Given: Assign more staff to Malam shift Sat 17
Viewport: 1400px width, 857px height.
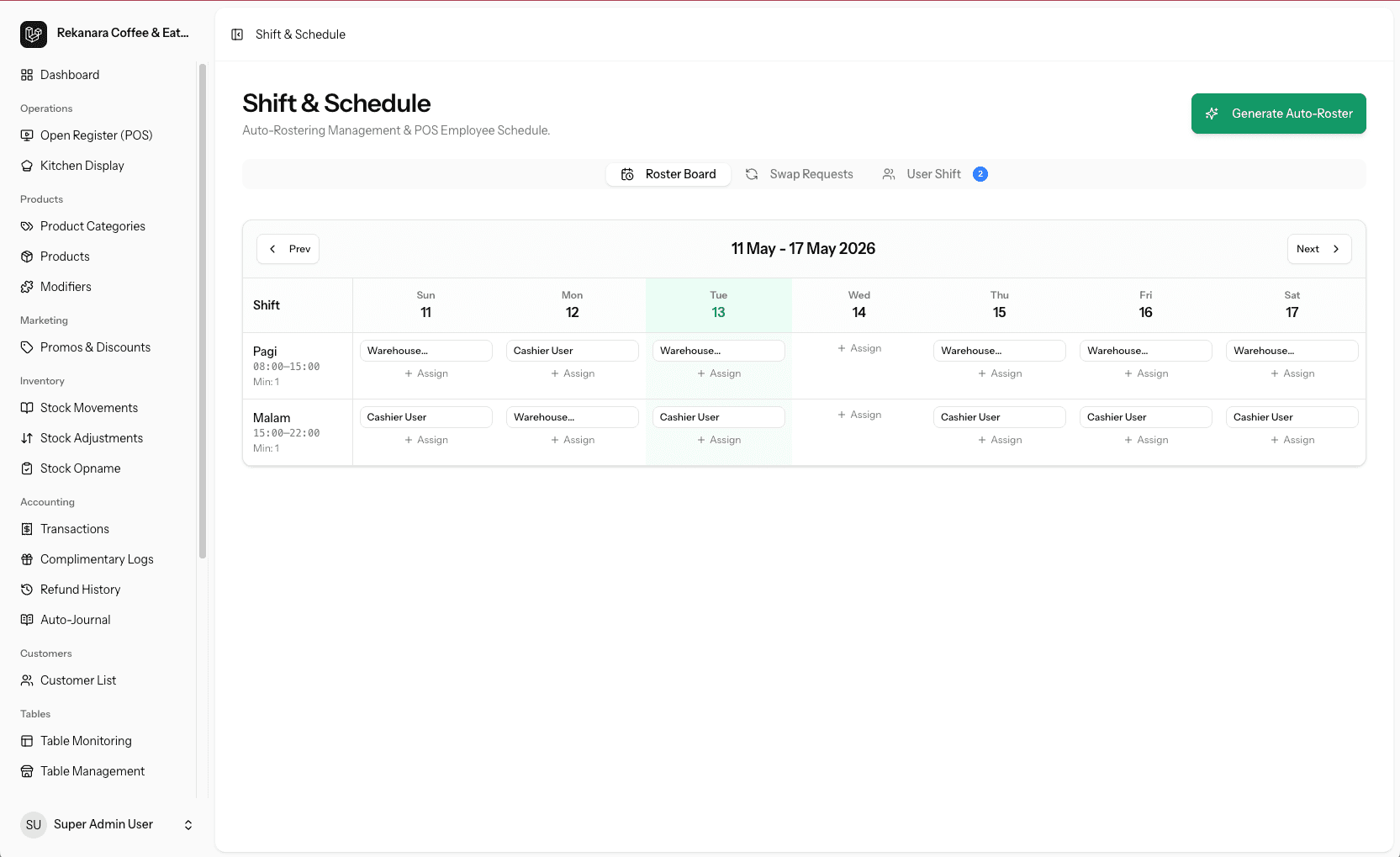Looking at the screenshot, I should (1292, 440).
